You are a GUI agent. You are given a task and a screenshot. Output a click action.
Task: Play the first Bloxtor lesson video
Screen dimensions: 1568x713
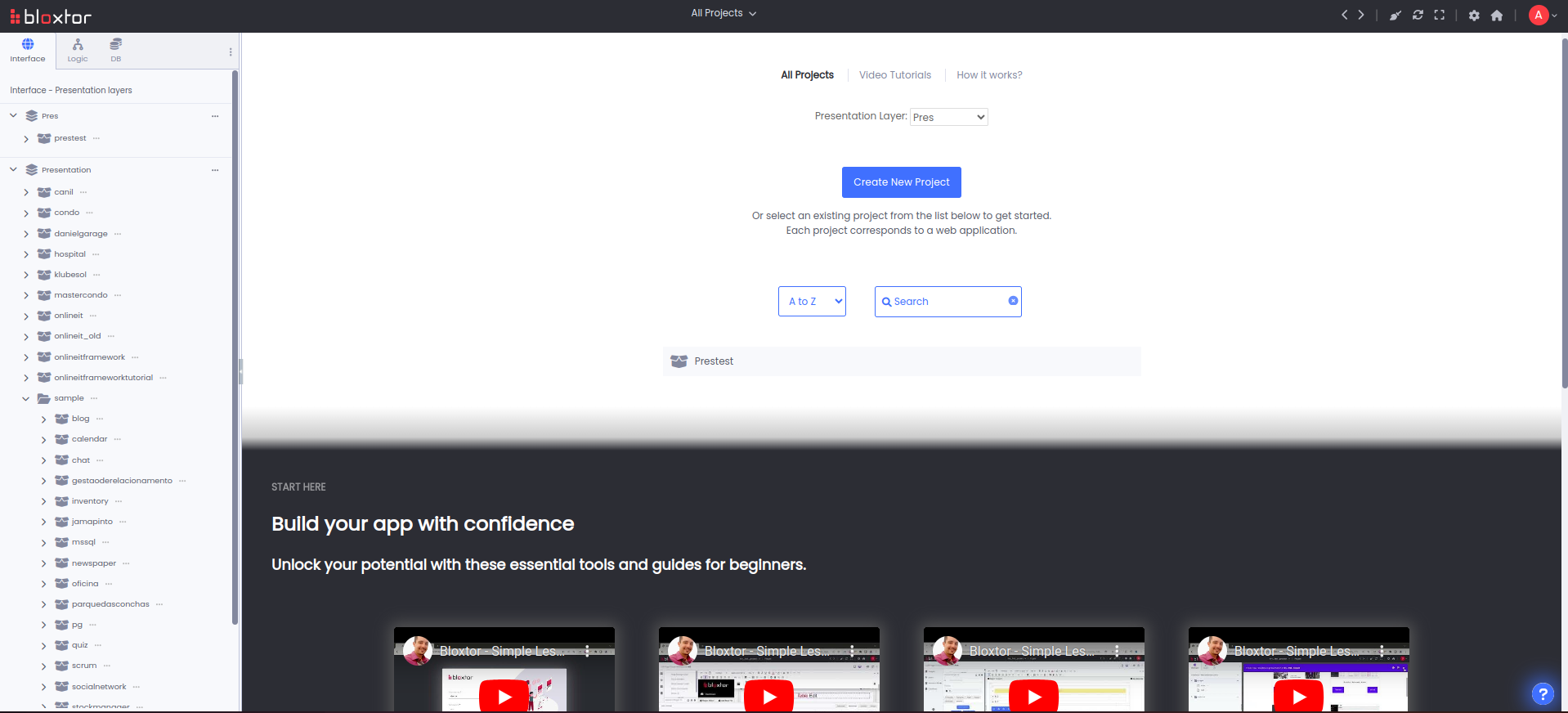[504, 697]
